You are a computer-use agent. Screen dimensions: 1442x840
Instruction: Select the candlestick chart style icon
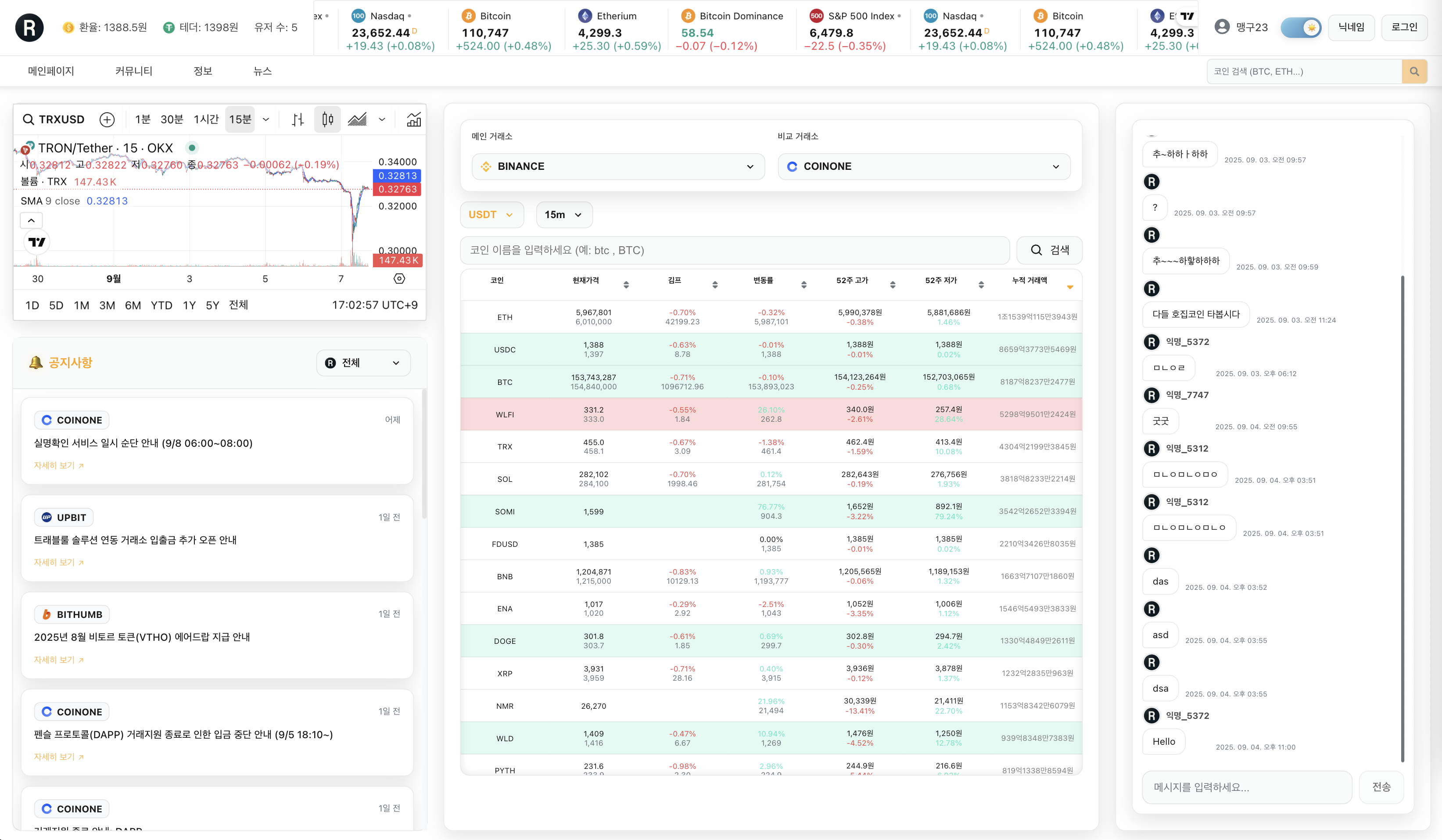pos(327,119)
